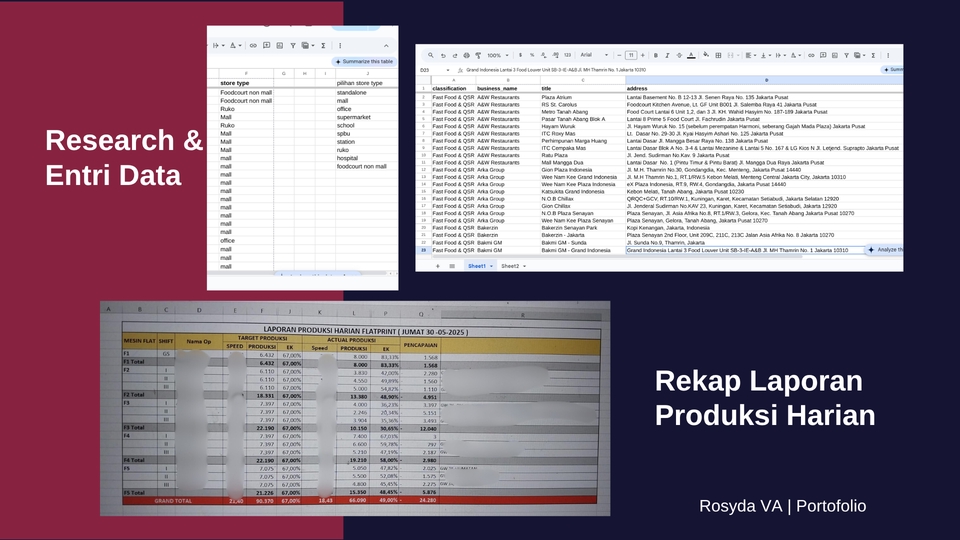Toggle italic formatting
960x540 pixels.
[669, 55]
